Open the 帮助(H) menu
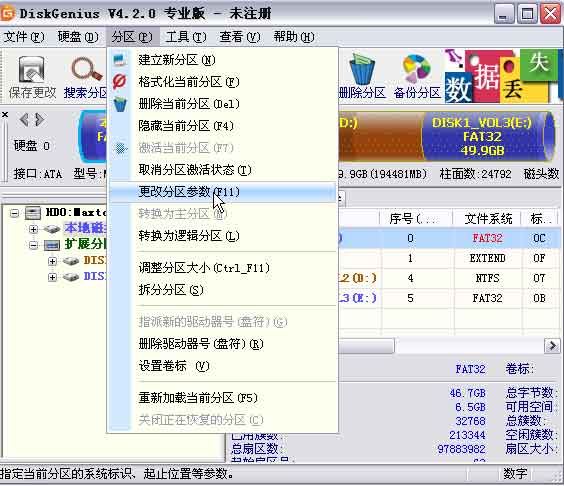The width and height of the screenshot is (564, 486). pyautogui.click(x=294, y=37)
